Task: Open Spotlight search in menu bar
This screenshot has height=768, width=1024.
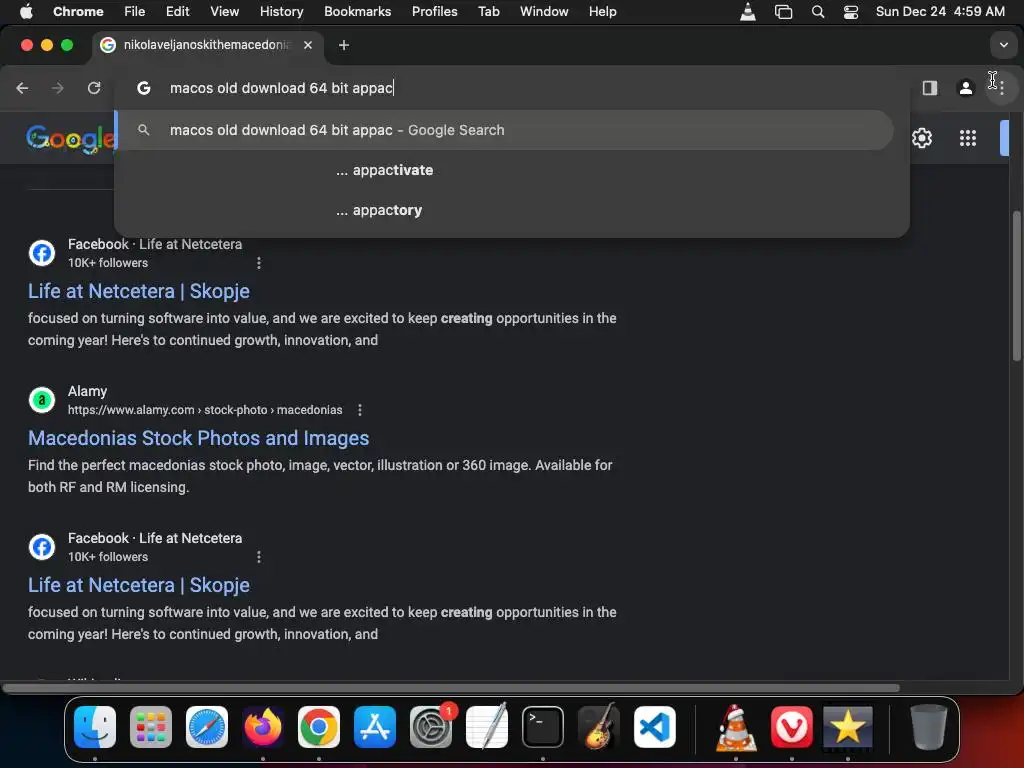Action: click(818, 12)
